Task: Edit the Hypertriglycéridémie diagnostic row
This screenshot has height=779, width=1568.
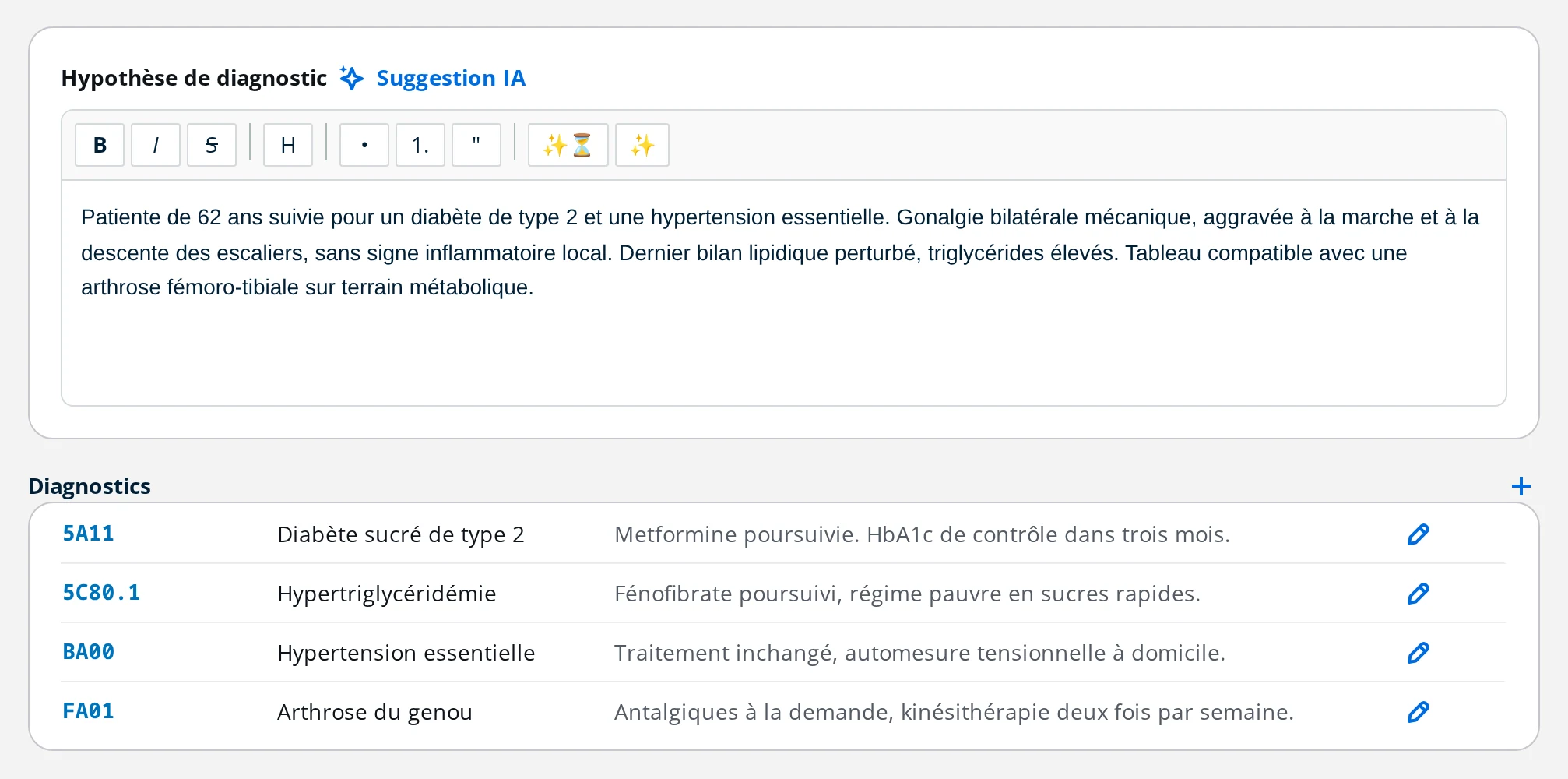Action: 1419,594
